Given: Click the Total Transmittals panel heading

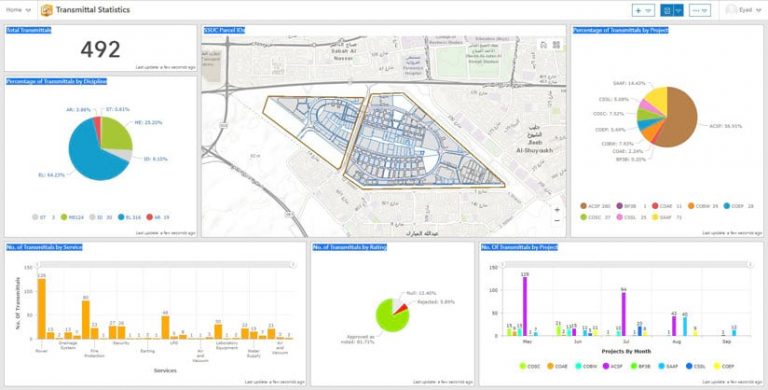Looking at the screenshot, I should click(x=29, y=30).
